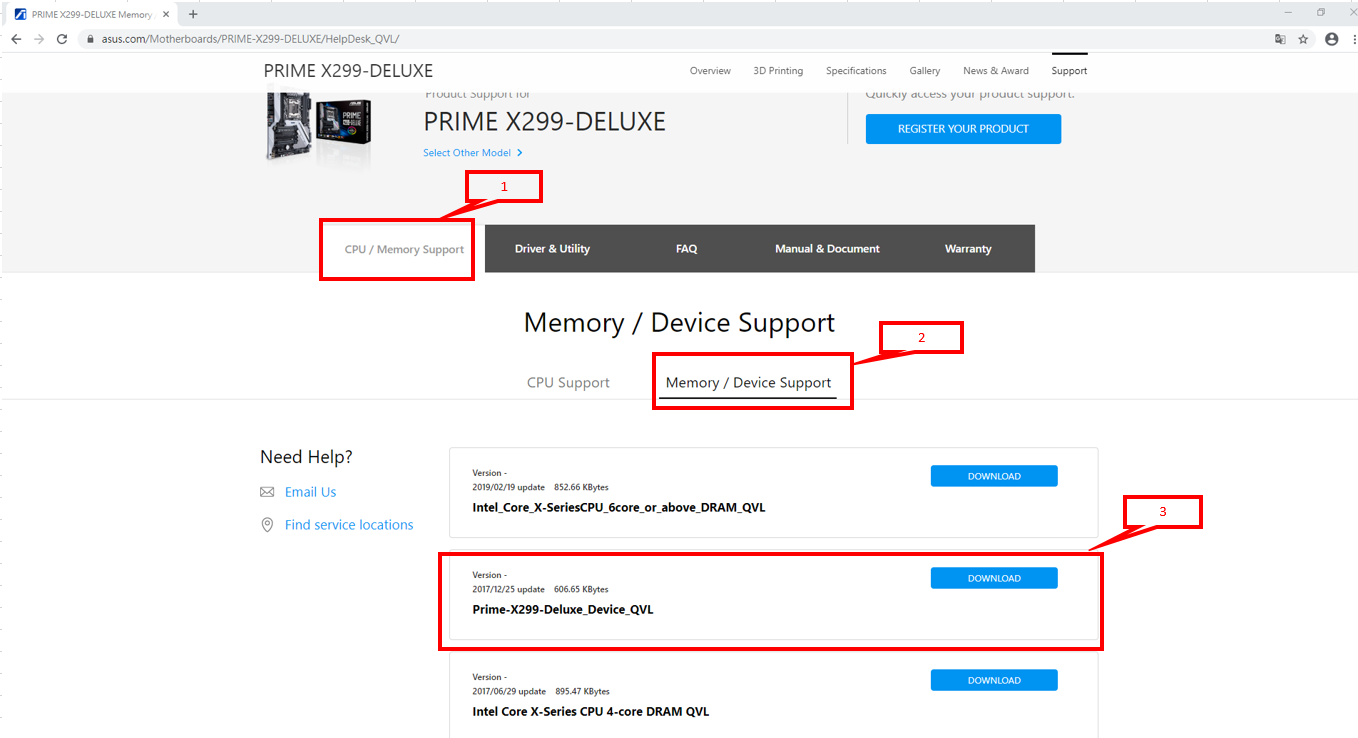The width and height of the screenshot is (1358, 738).
Task: Click the Memory / Device Support heading
Action: pos(679,323)
